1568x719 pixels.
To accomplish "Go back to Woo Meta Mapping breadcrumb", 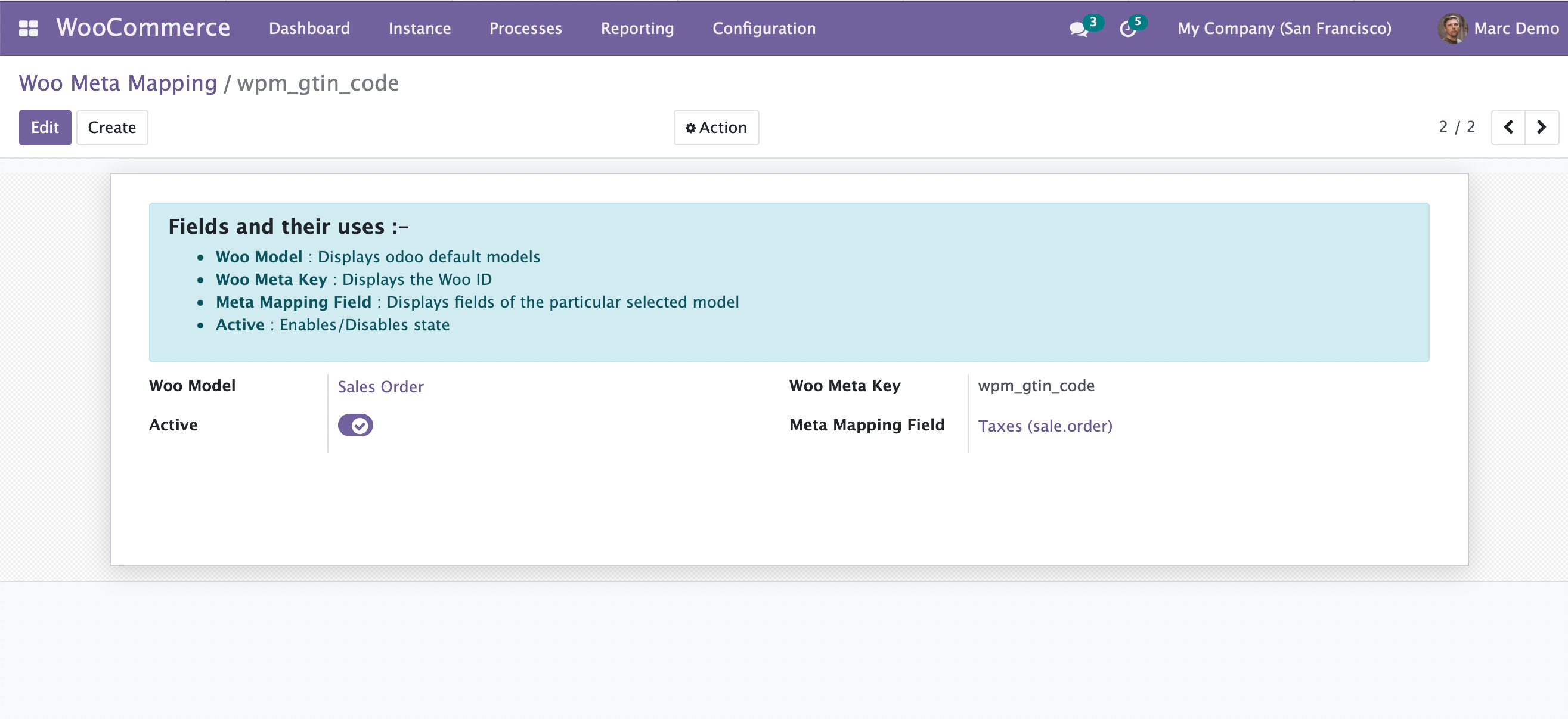I will [x=117, y=83].
